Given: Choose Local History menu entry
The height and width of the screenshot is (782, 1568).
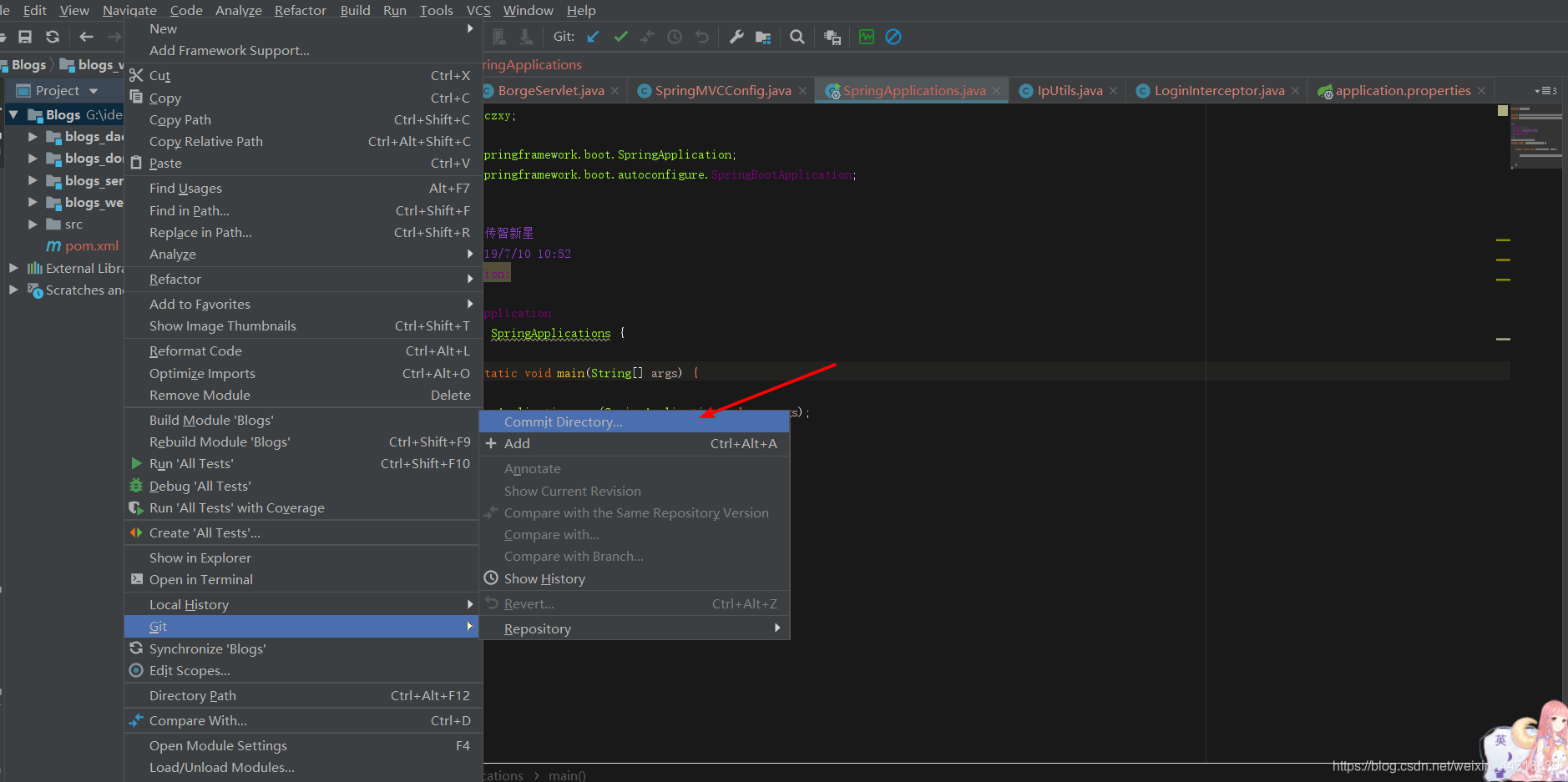Looking at the screenshot, I should pyautogui.click(x=303, y=604).
